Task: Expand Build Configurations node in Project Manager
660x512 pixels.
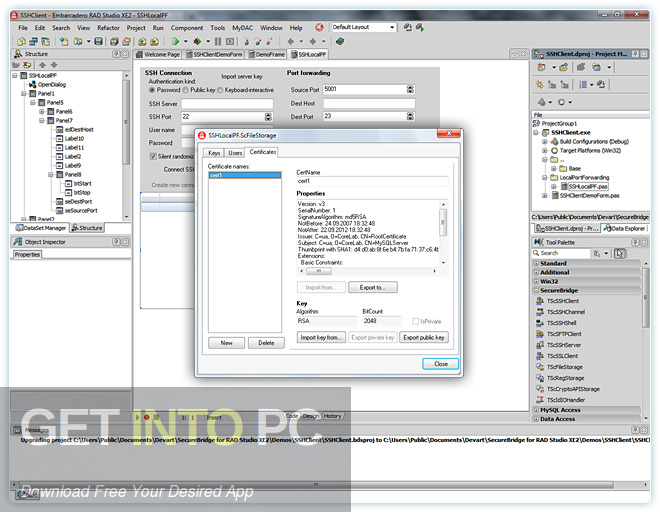Action: click(545, 141)
